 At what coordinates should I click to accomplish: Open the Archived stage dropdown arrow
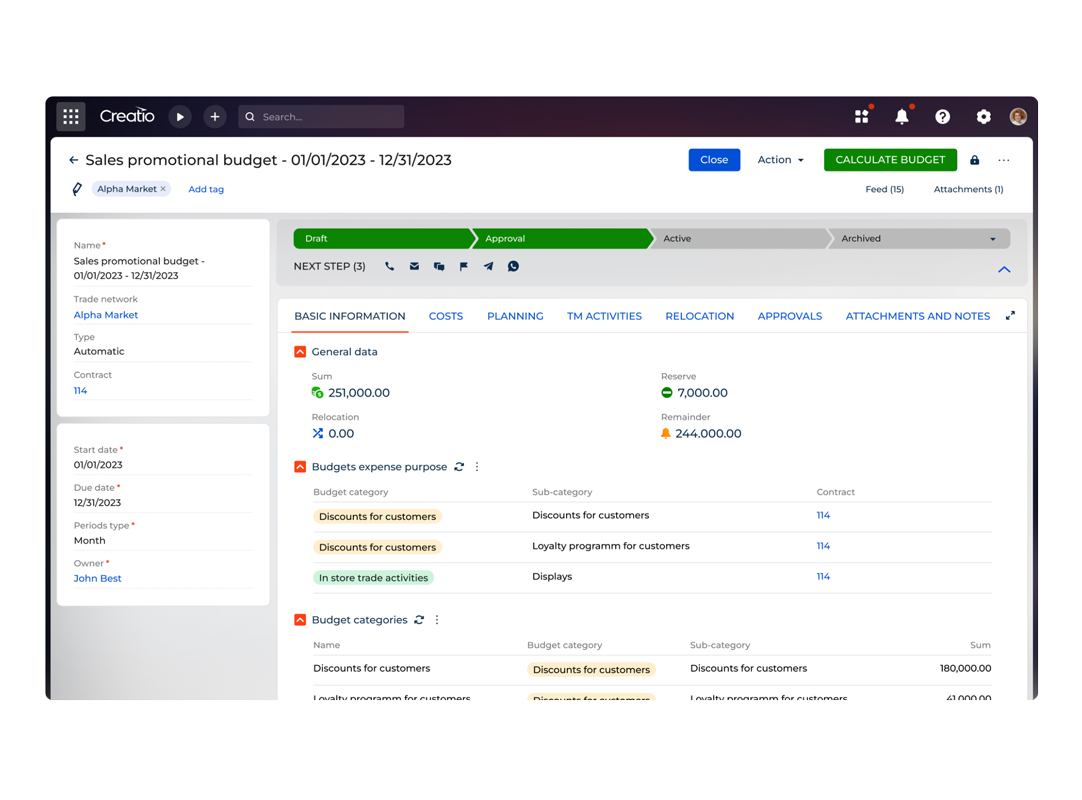pos(993,238)
